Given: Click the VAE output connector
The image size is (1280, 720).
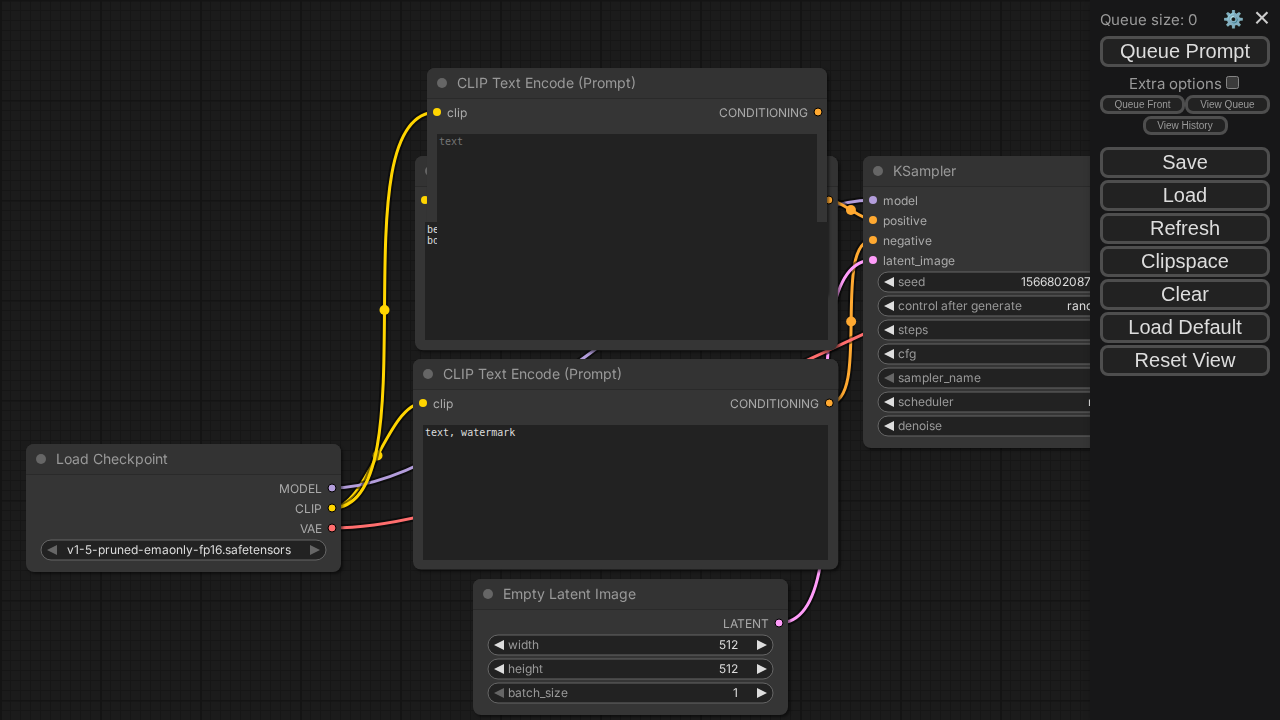Looking at the screenshot, I should pyautogui.click(x=332, y=528).
